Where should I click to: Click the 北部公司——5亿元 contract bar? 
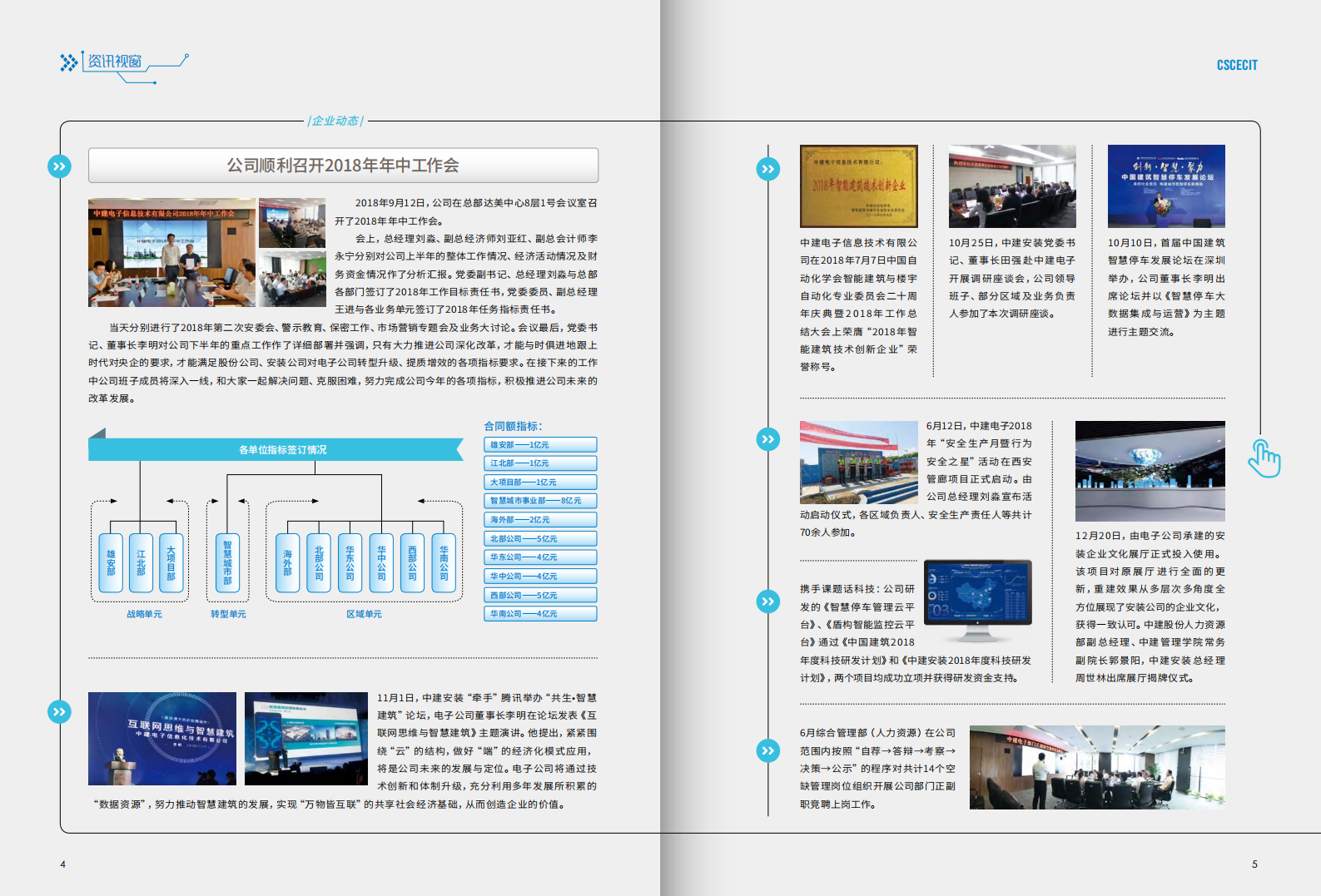pos(540,539)
